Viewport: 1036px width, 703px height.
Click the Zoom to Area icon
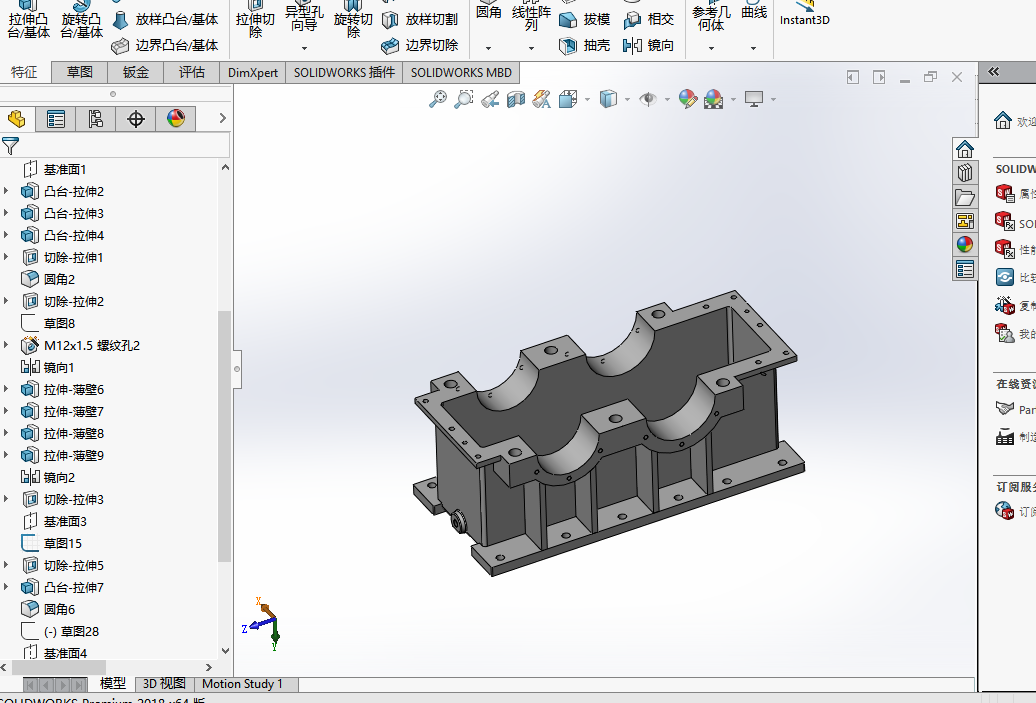[464, 99]
